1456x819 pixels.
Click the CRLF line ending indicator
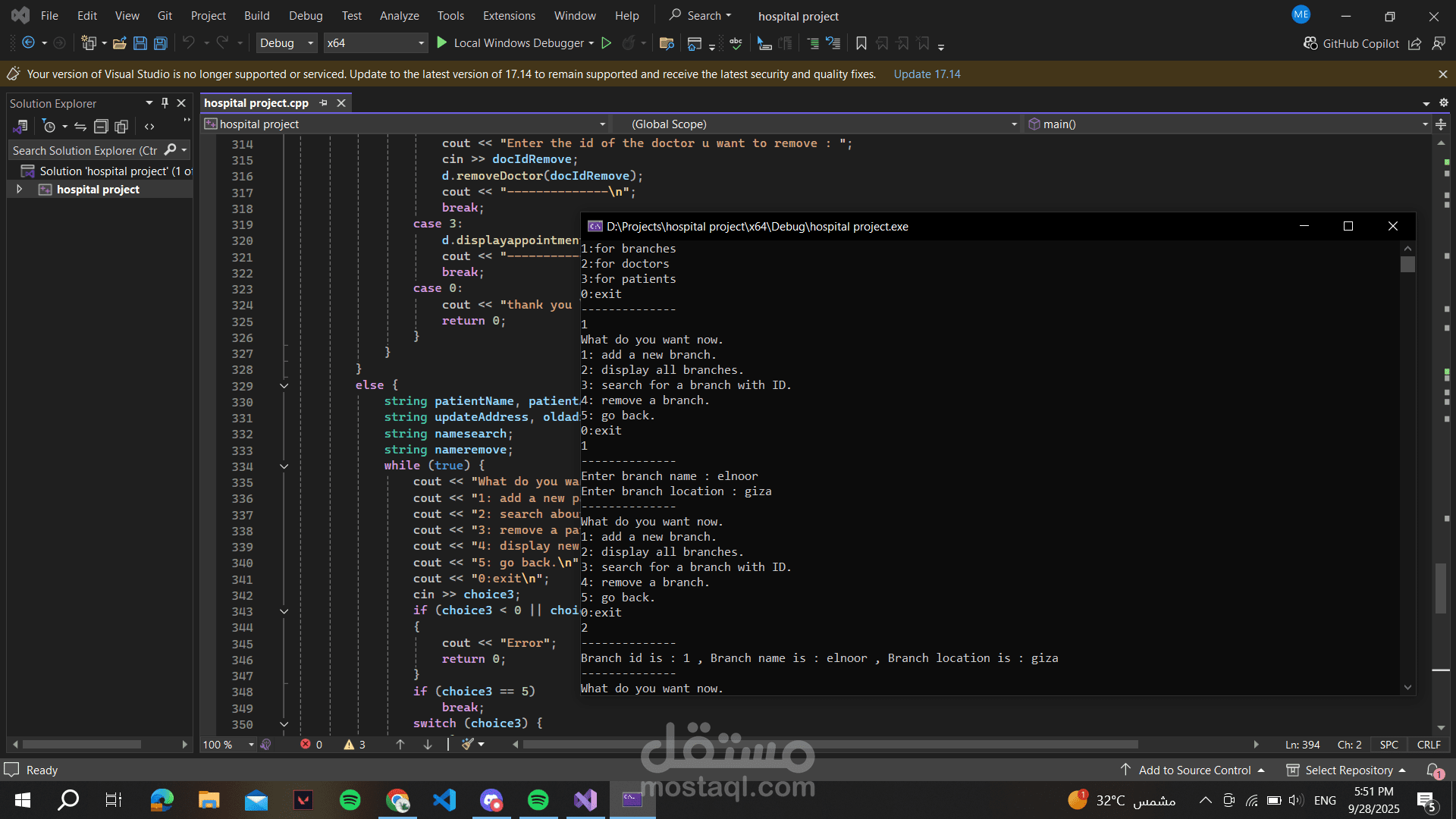pyautogui.click(x=1429, y=745)
